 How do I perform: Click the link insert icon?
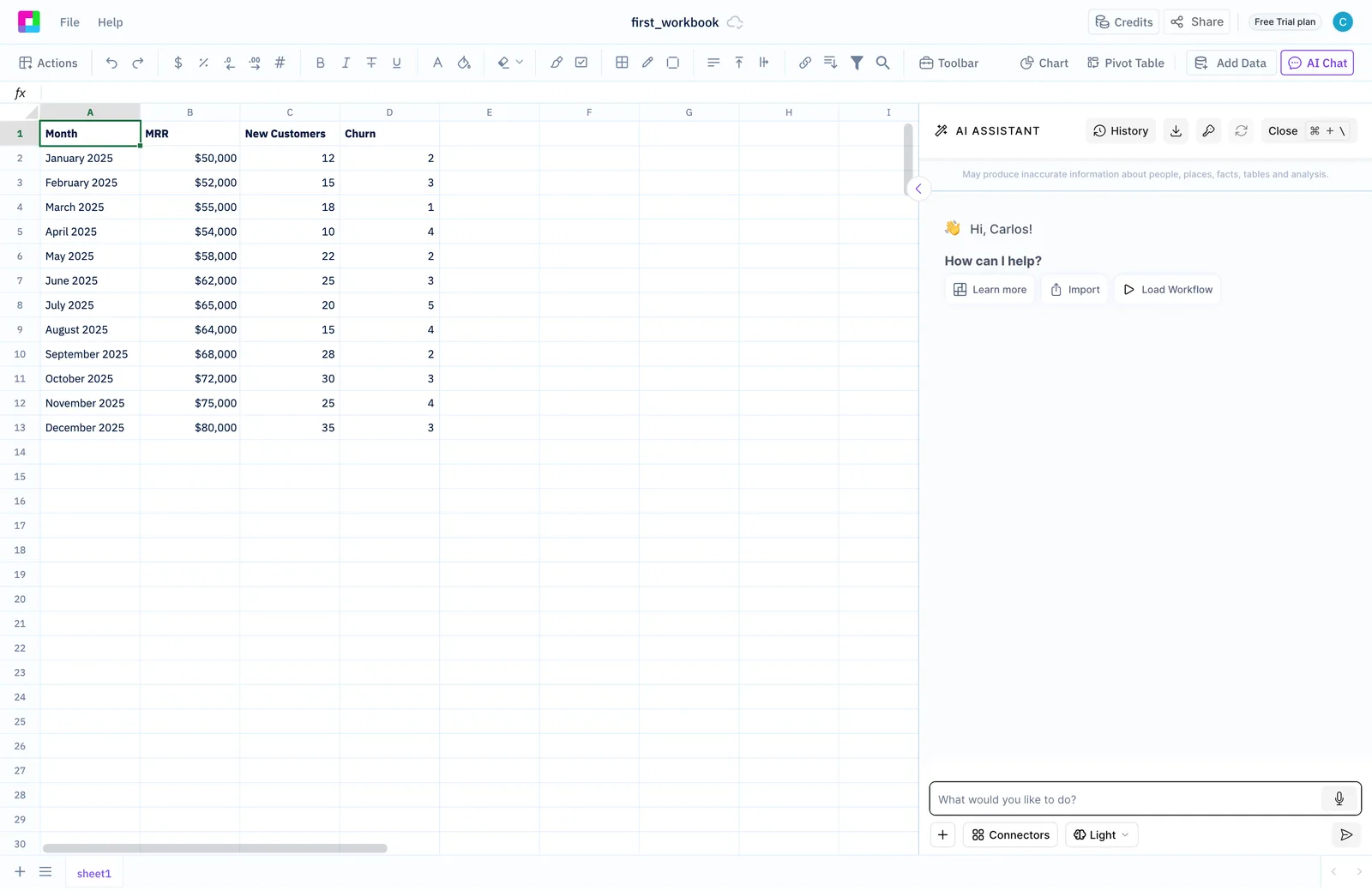coord(804,63)
